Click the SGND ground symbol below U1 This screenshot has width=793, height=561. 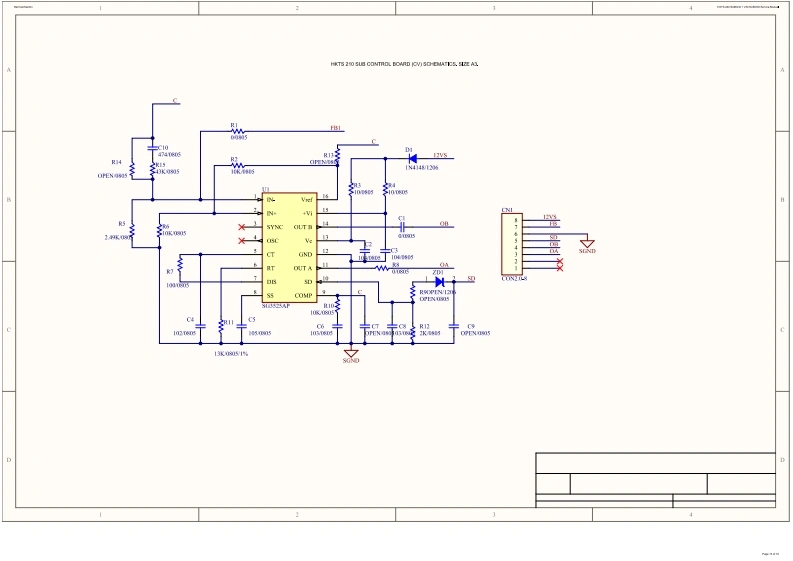click(350, 354)
